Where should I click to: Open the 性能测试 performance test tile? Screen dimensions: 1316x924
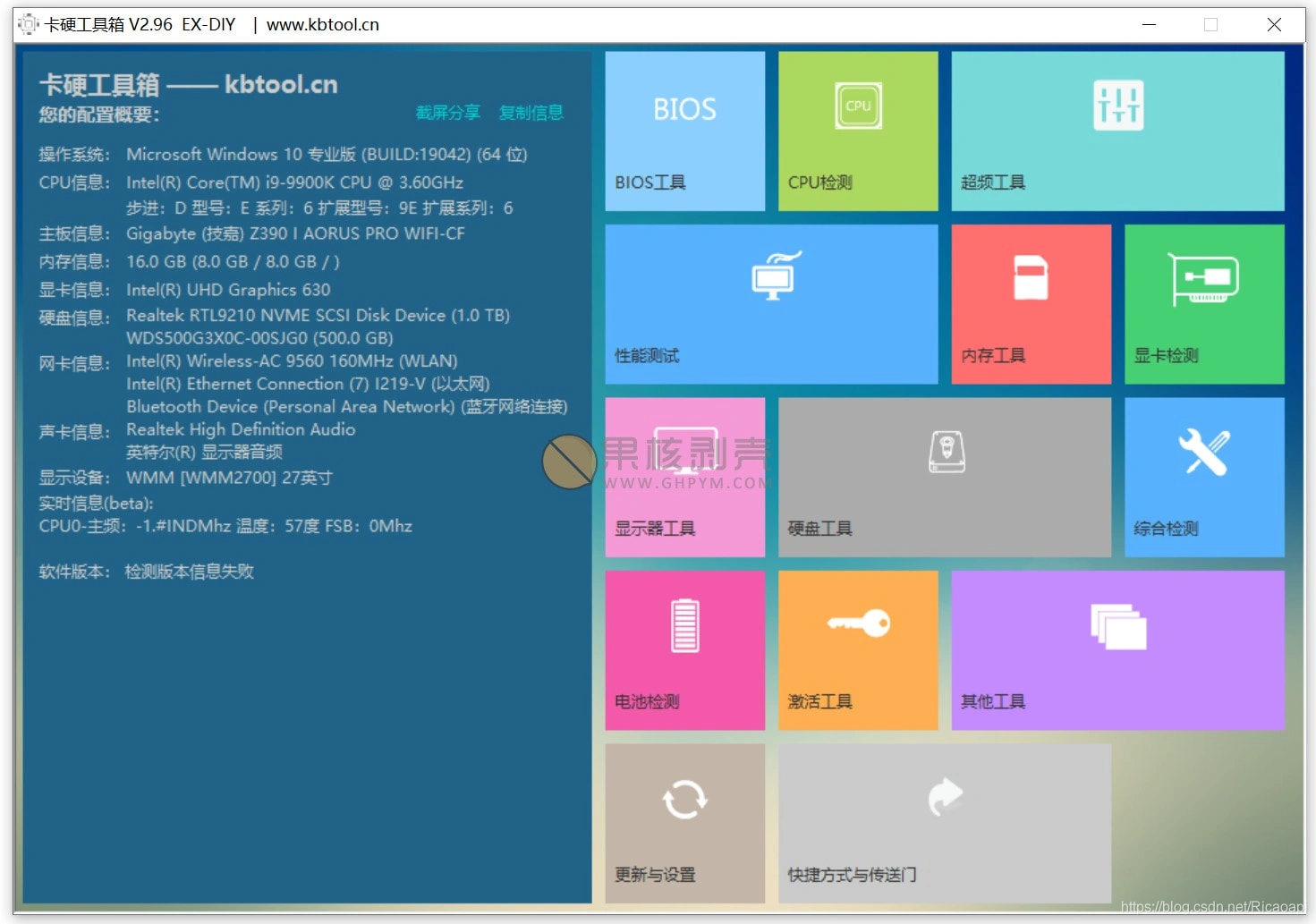(771, 304)
